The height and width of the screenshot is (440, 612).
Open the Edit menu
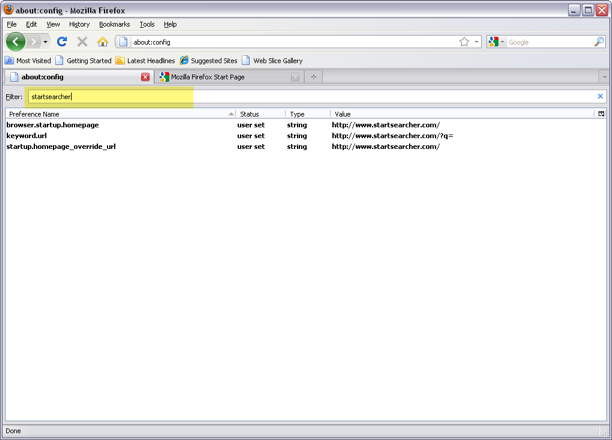tap(31, 24)
